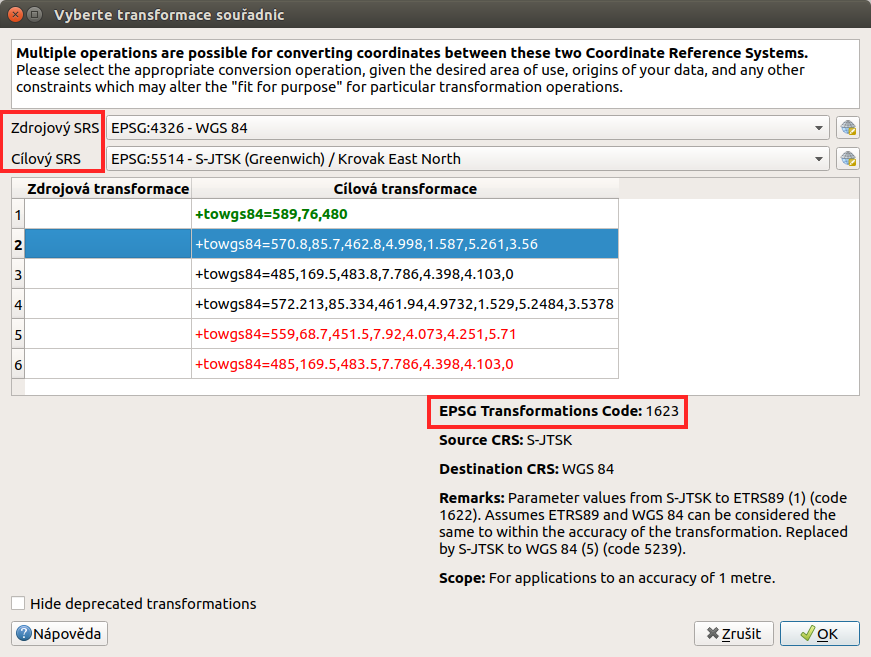The image size is (871, 657).
Task: Confirm with the OK button
Action: tap(819, 634)
